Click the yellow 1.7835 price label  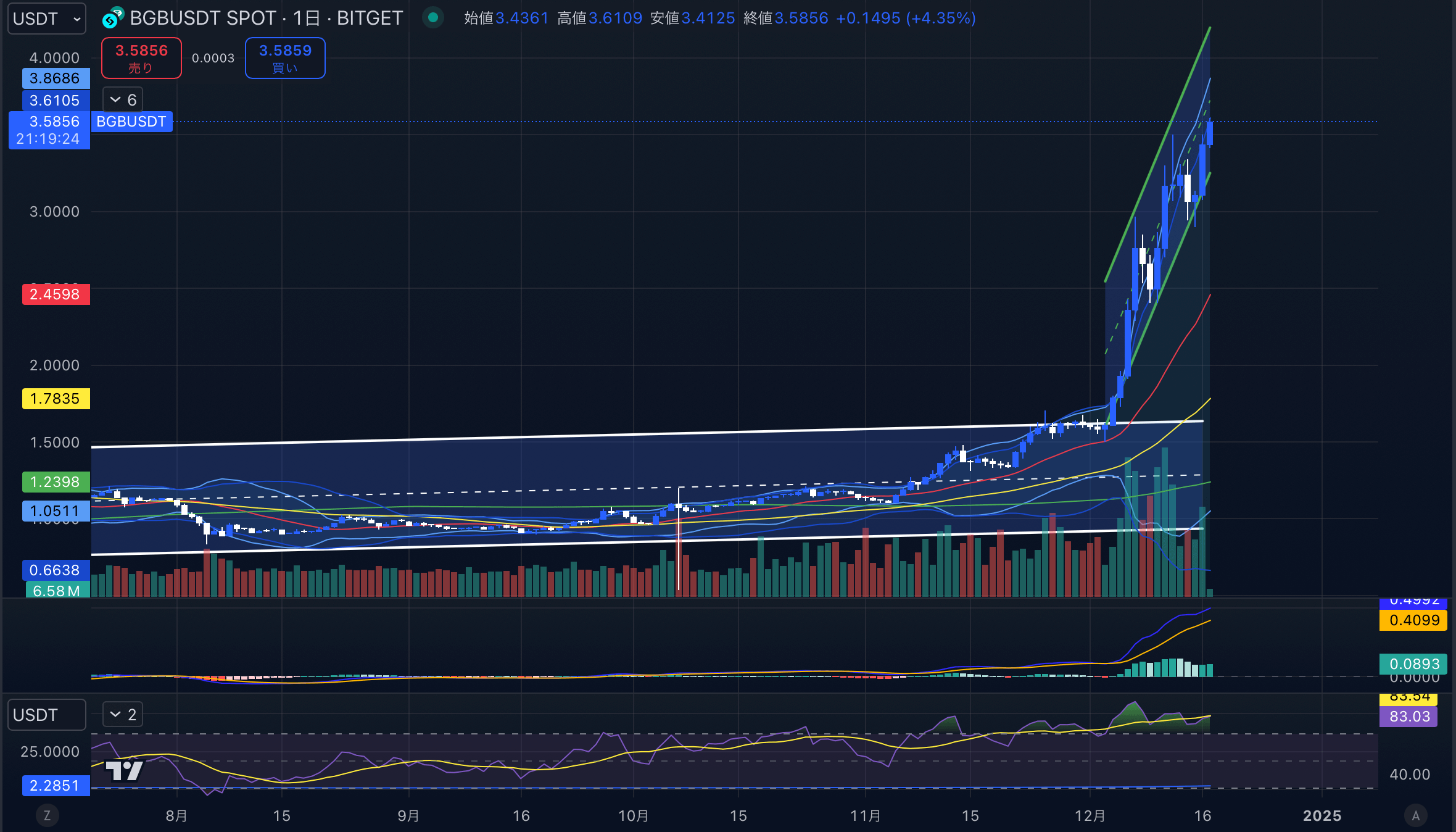tap(56, 398)
